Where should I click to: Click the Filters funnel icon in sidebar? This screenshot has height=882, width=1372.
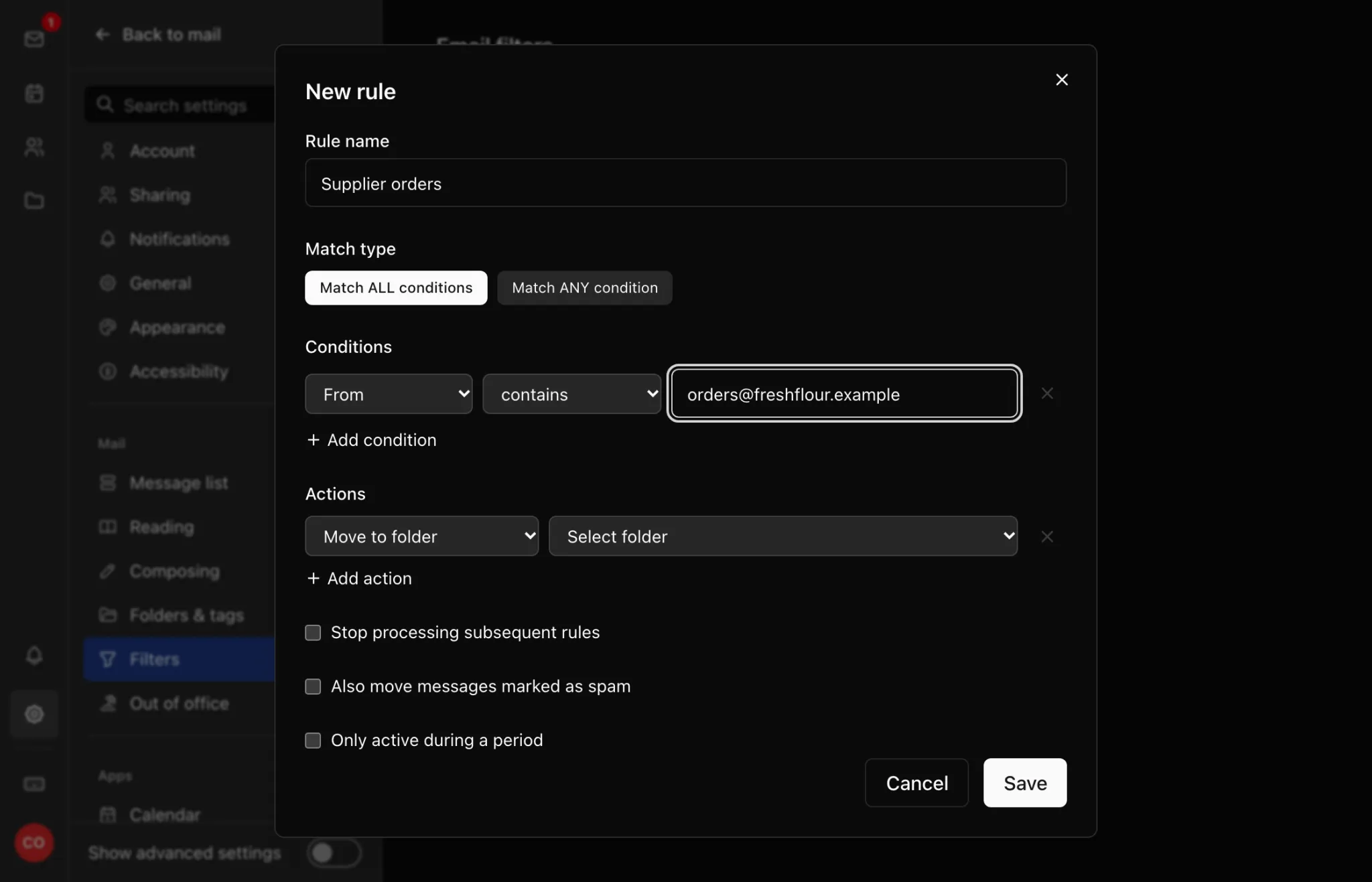click(107, 660)
